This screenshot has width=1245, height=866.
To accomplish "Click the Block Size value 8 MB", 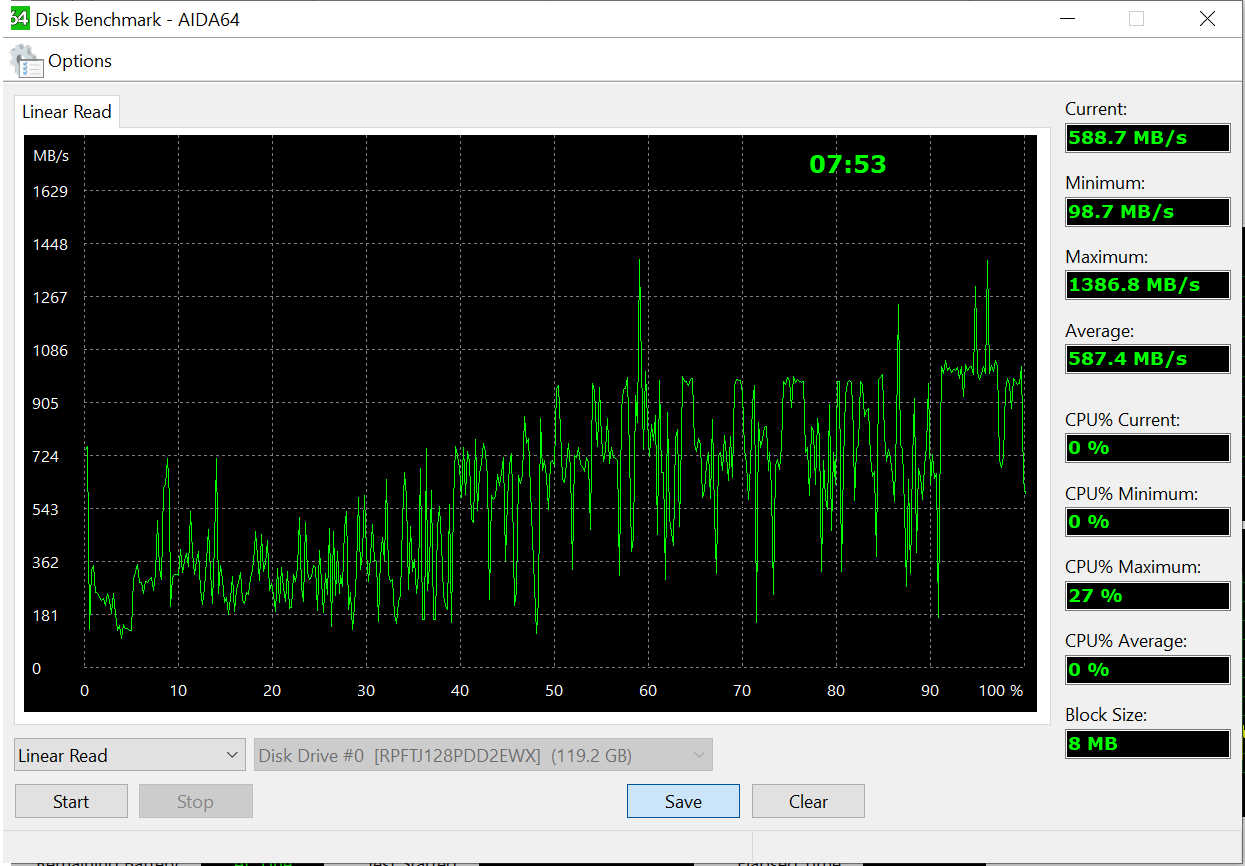I will point(1148,744).
